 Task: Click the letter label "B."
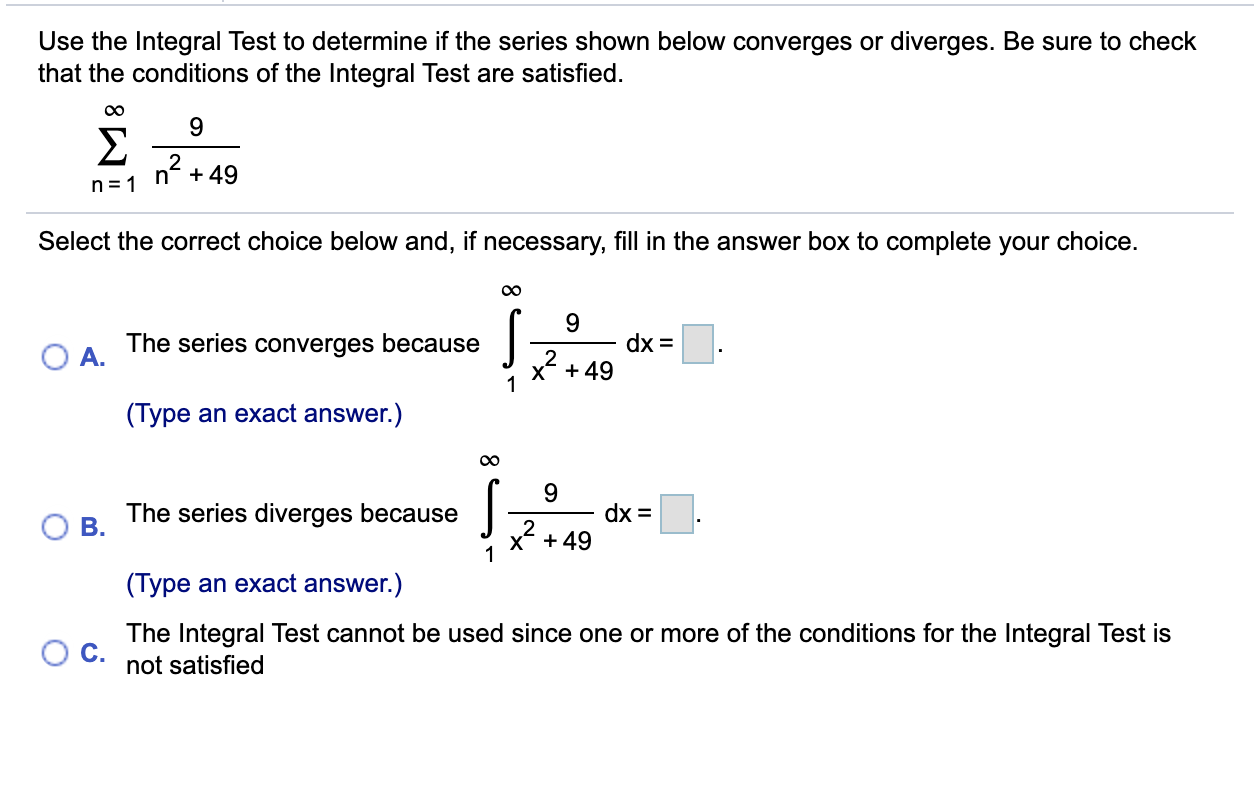(92, 527)
